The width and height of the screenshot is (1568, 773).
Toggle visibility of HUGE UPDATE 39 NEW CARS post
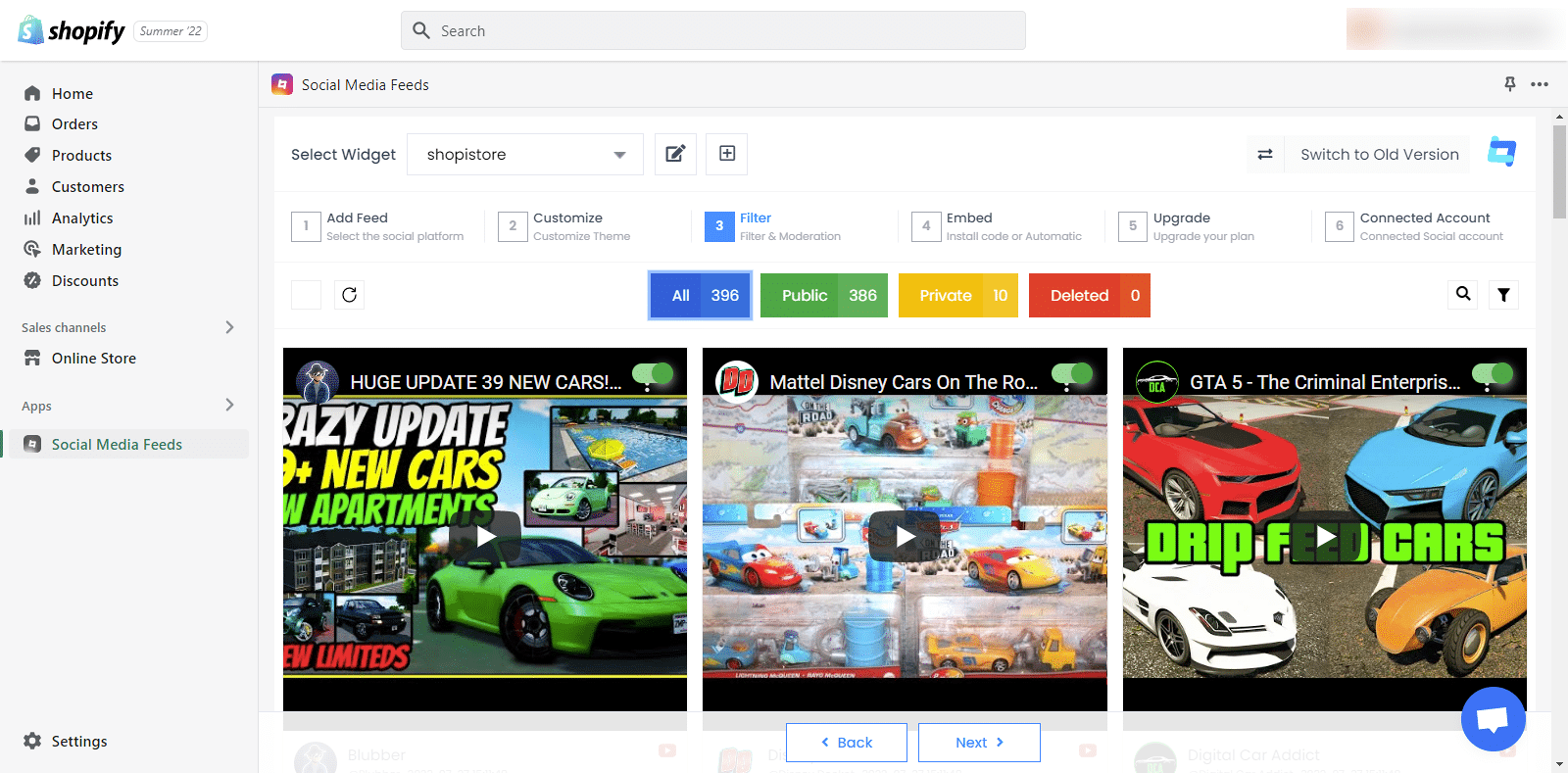pos(653,373)
